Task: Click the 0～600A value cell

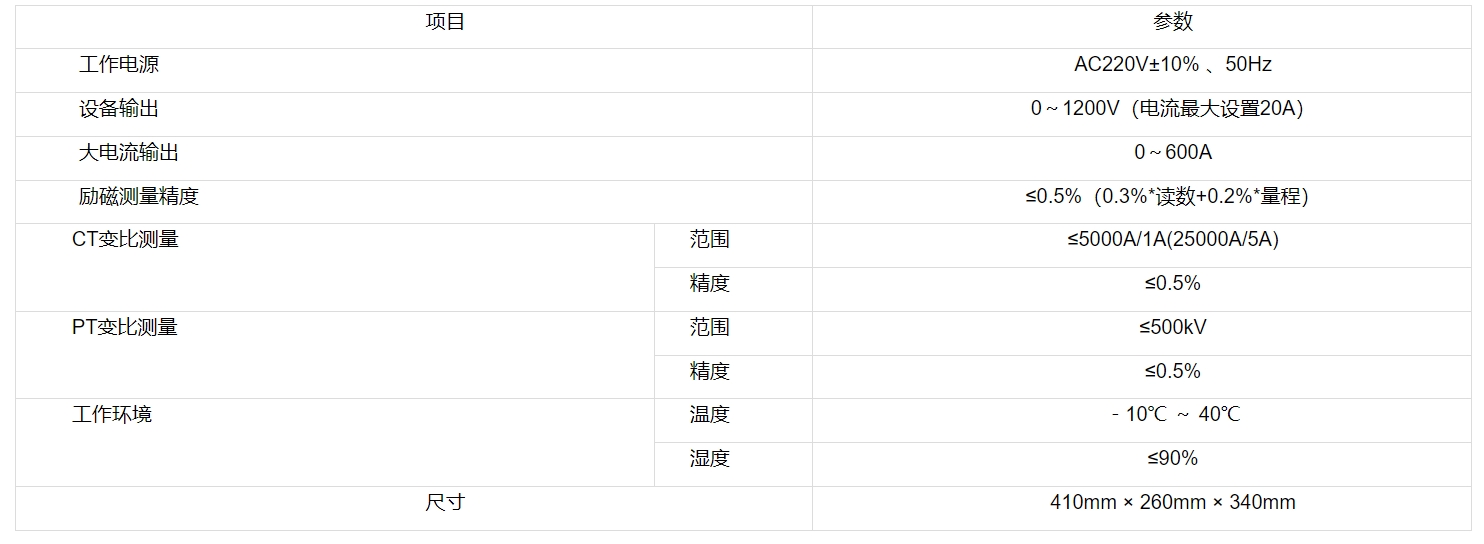Action: [1172, 153]
